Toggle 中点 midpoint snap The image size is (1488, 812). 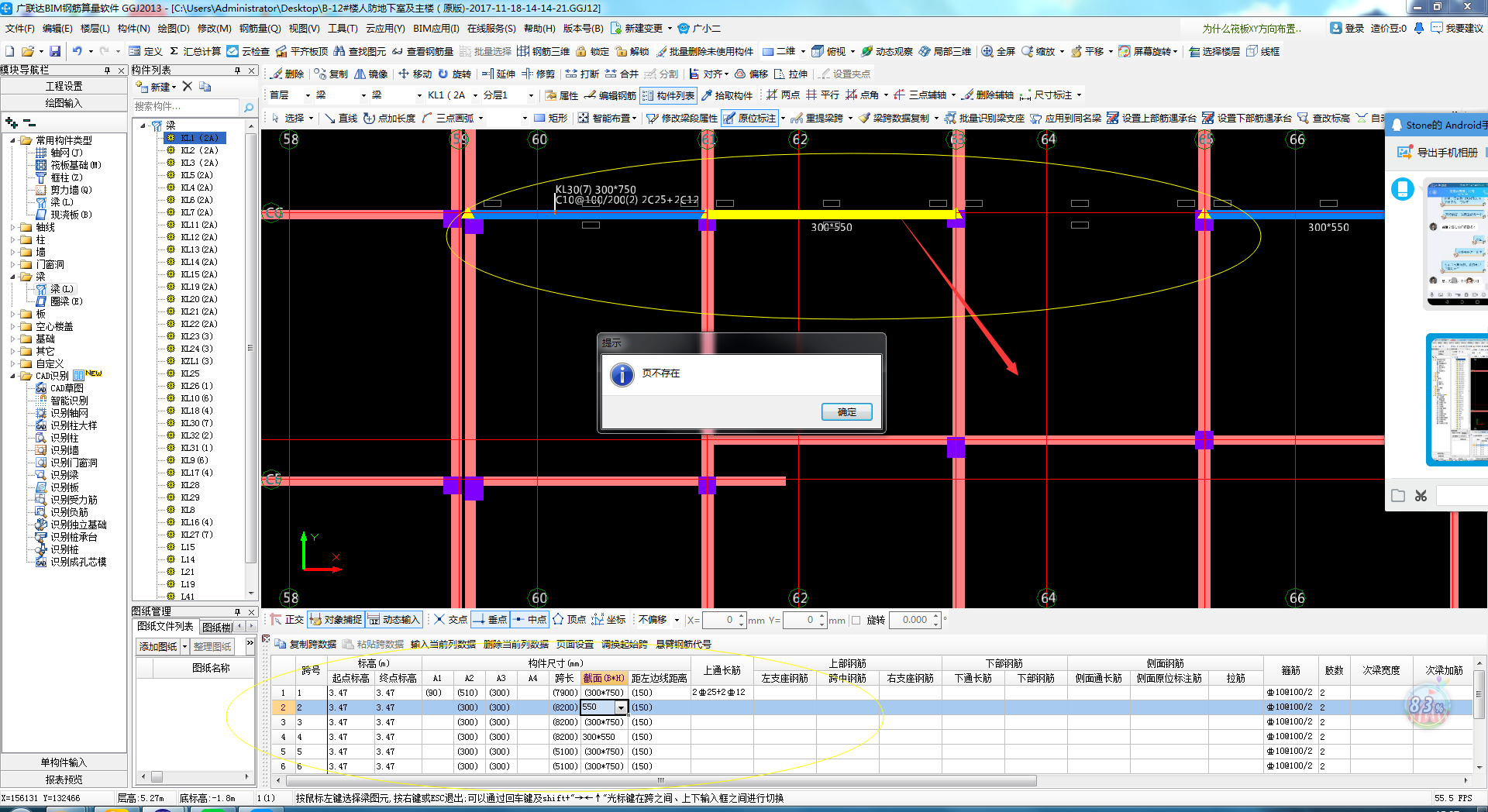[x=530, y=619]
